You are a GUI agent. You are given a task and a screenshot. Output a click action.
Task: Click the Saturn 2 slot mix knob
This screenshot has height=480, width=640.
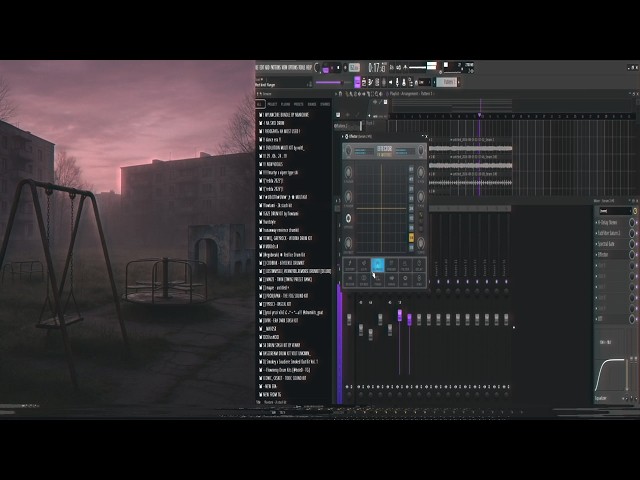click(x=632, y=233)
